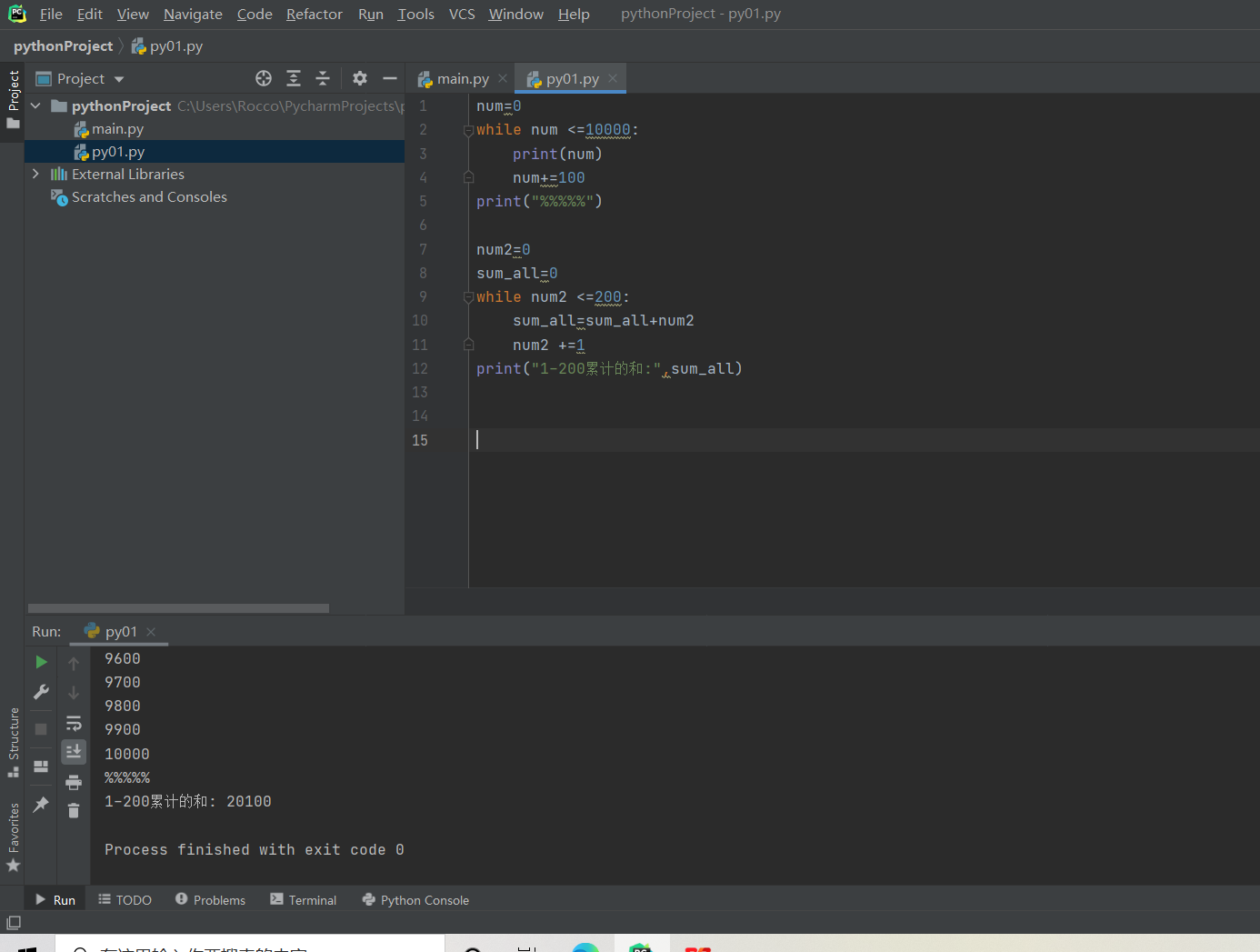Viewport: 1260px width, 952px height.
Task: Open the Run tool window button
Action: (55, 900)
